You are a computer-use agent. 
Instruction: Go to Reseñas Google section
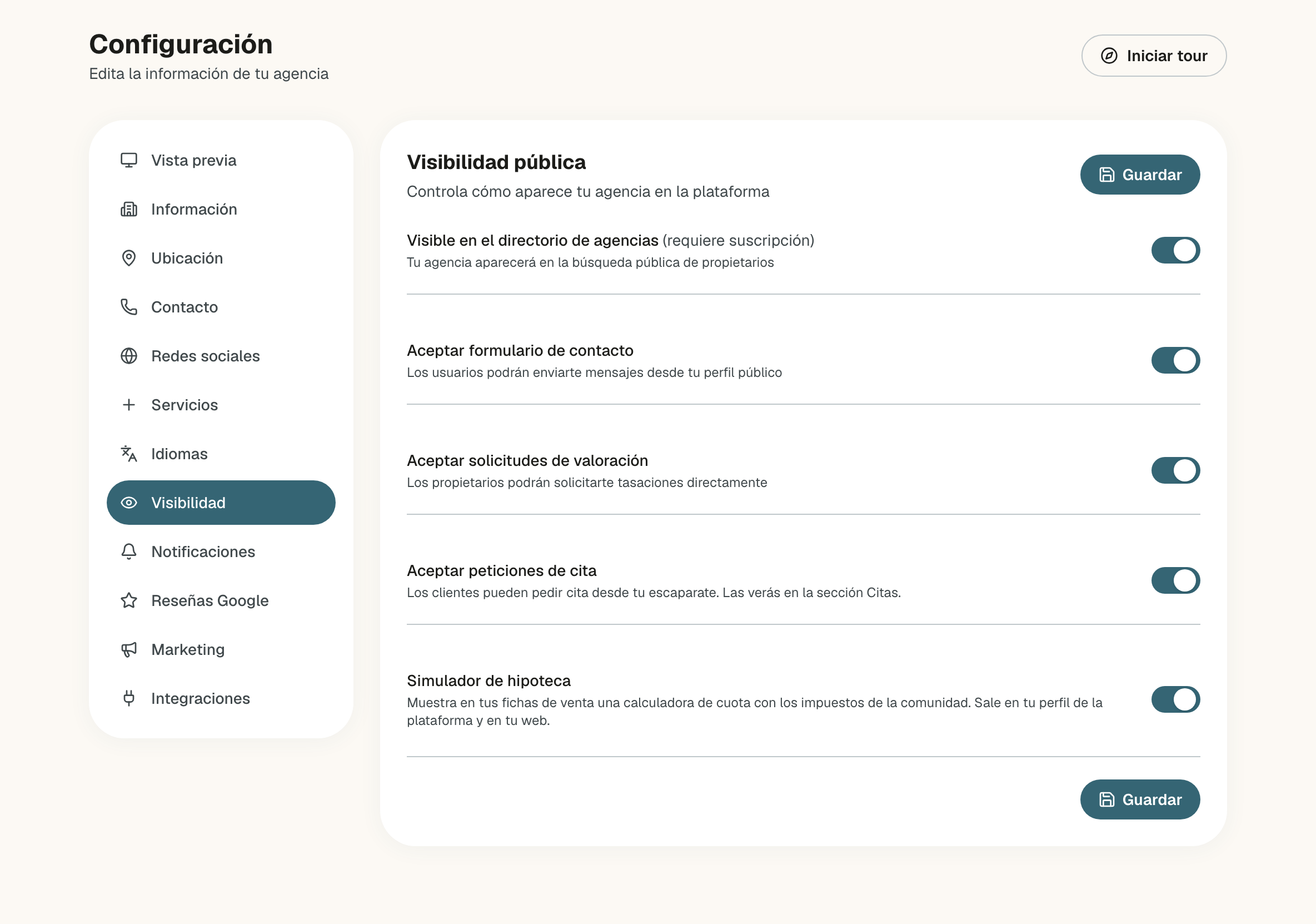pos(221,600)
